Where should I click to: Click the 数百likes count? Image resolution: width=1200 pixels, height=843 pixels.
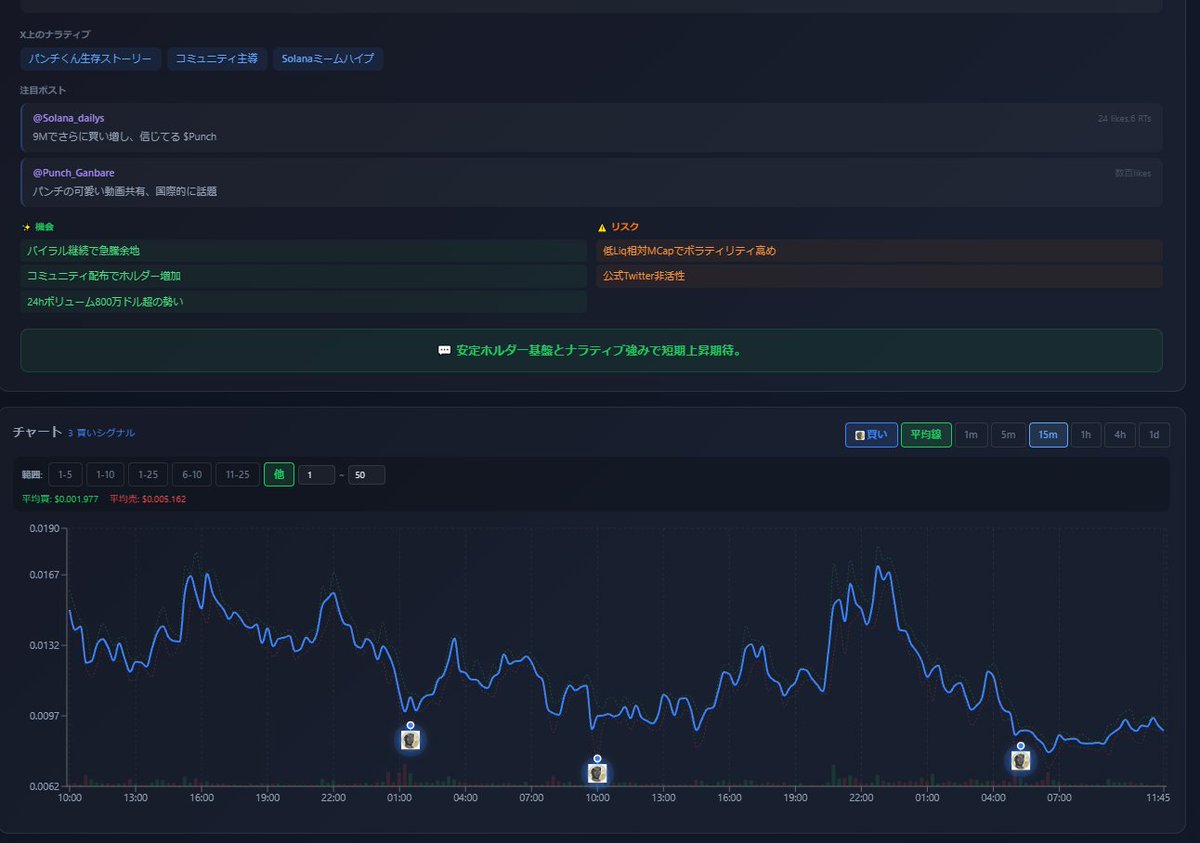click(x=1133, y=173)
